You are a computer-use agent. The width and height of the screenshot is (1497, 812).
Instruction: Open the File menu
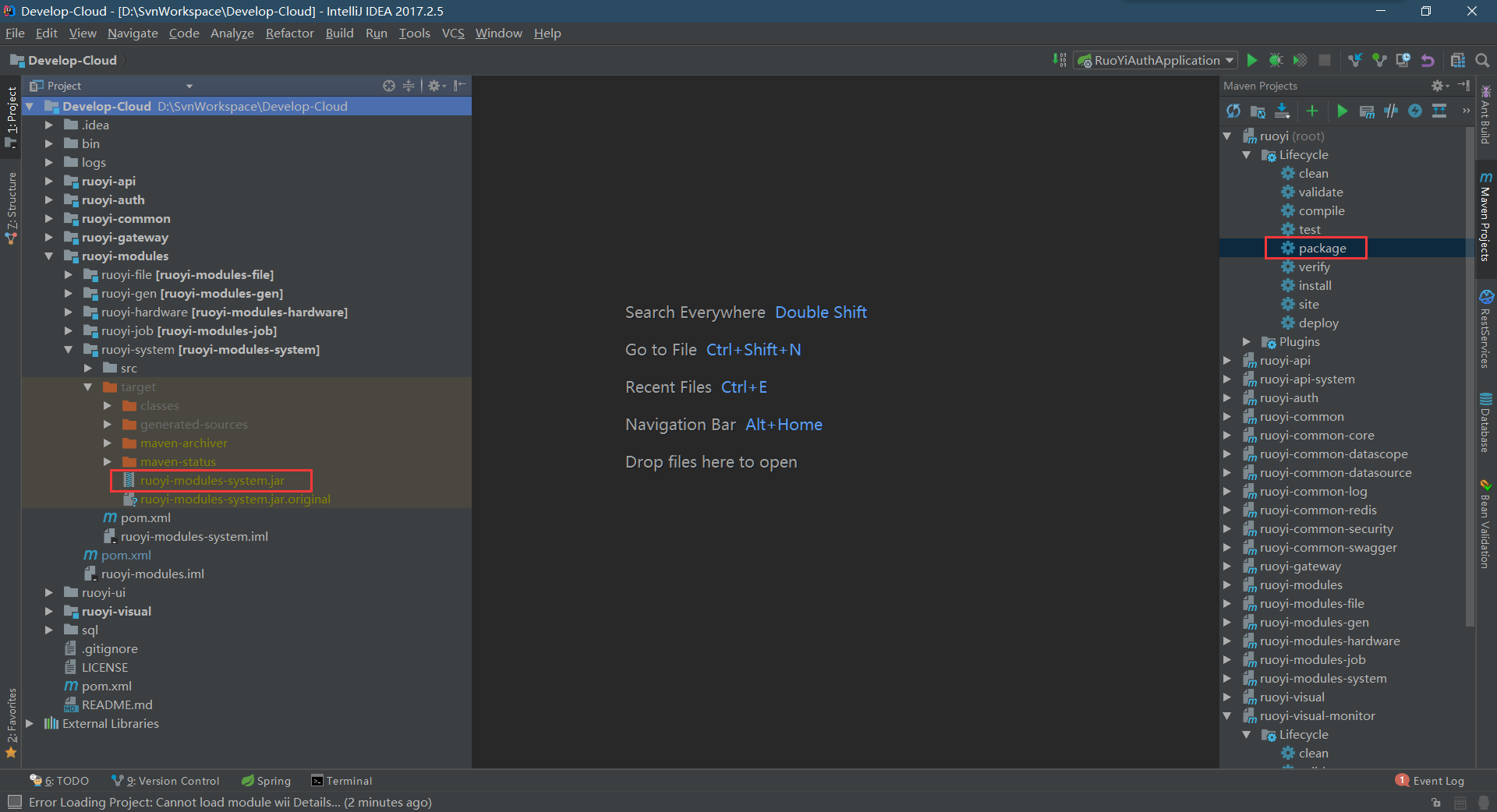pyautogui.click(x=15, y=33)
